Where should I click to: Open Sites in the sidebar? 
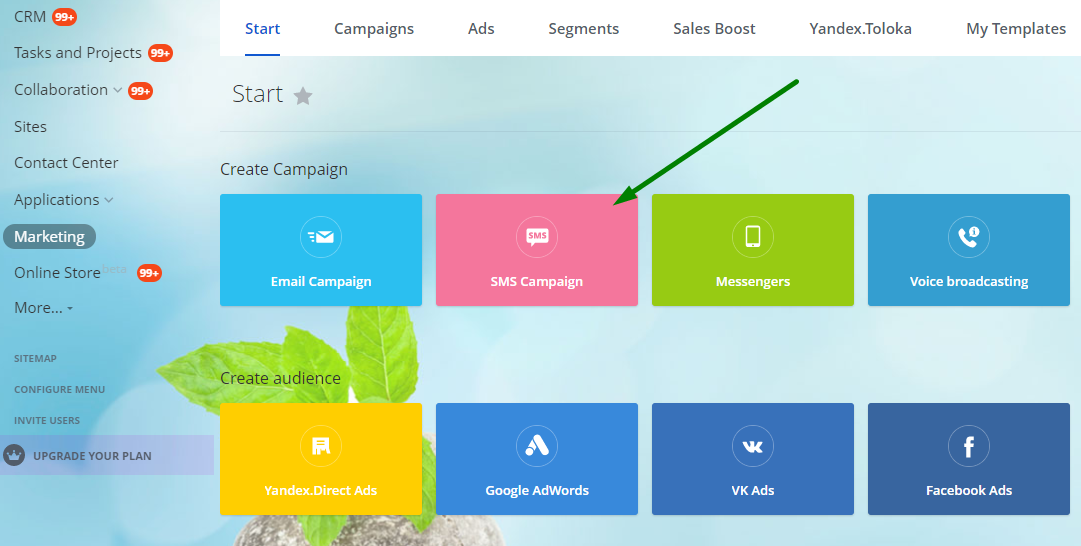tap(30, 127)
